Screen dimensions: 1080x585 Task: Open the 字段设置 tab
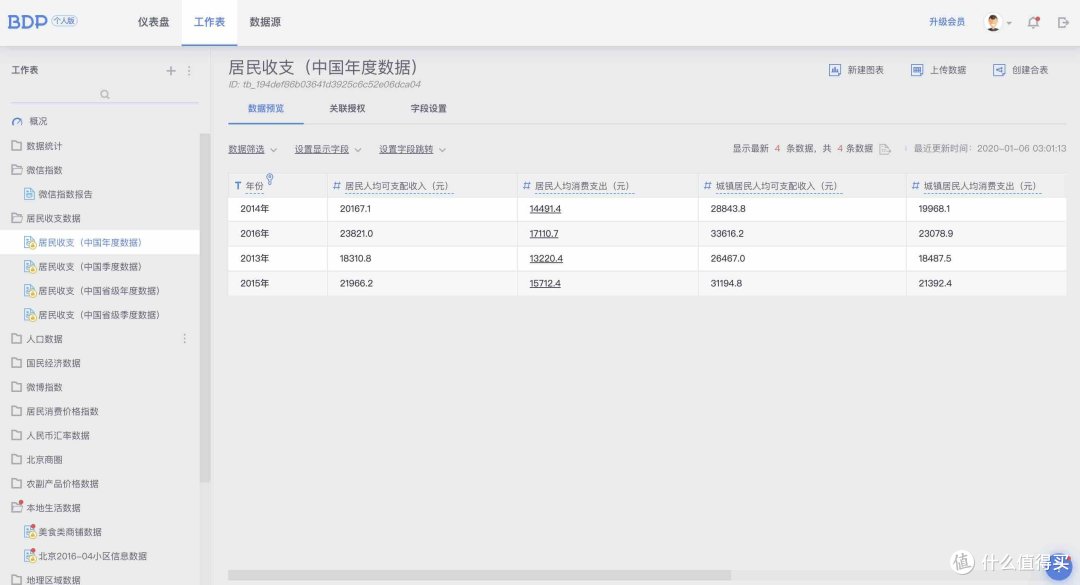[428, 109]
